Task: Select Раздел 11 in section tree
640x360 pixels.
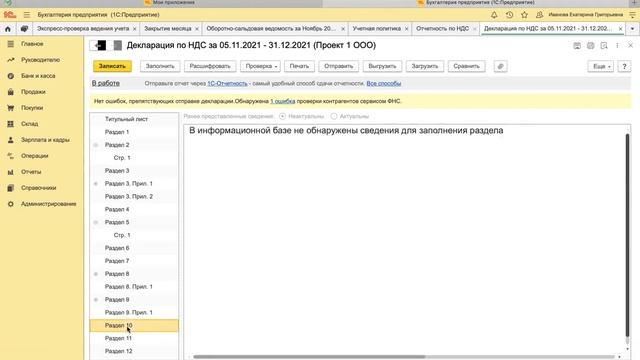Action: [x=134, y=338]
